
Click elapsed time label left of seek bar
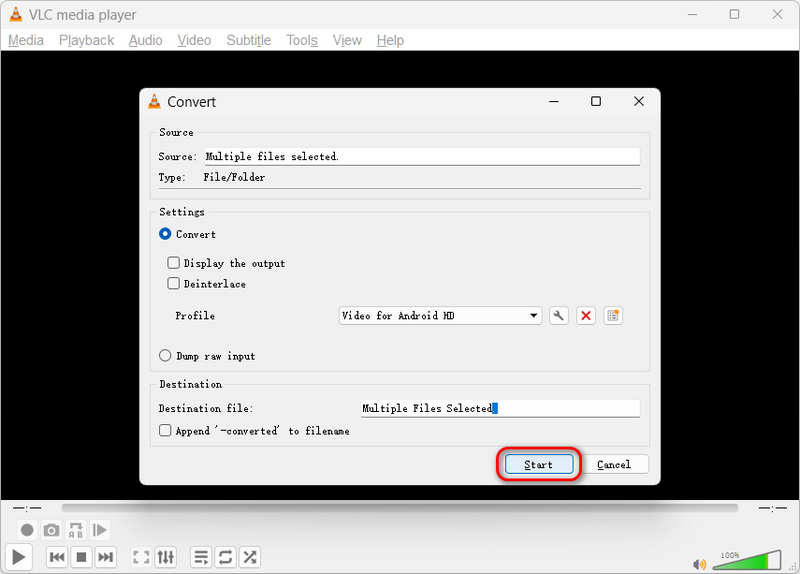27,508
